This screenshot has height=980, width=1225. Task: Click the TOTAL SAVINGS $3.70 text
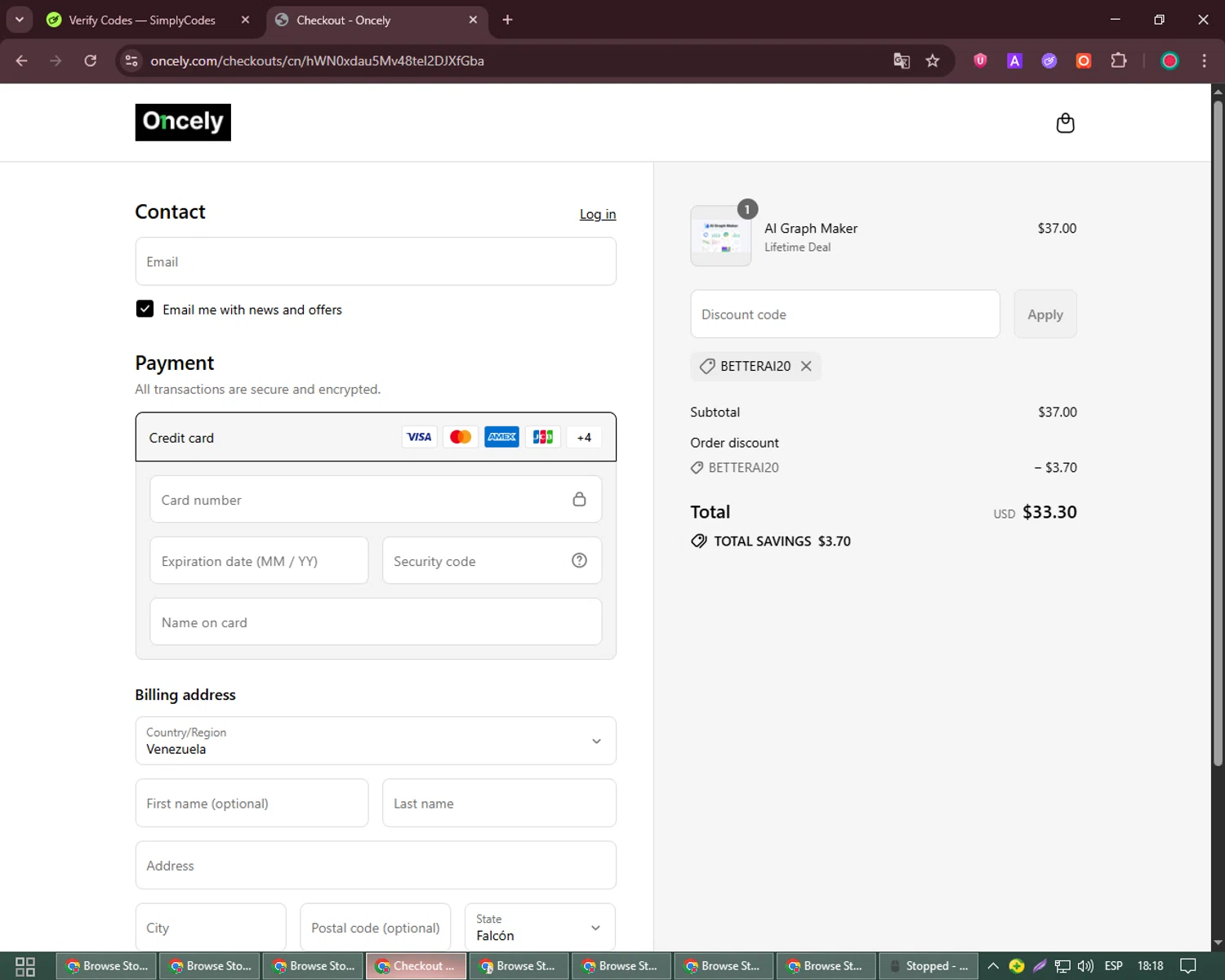(782, 541)
